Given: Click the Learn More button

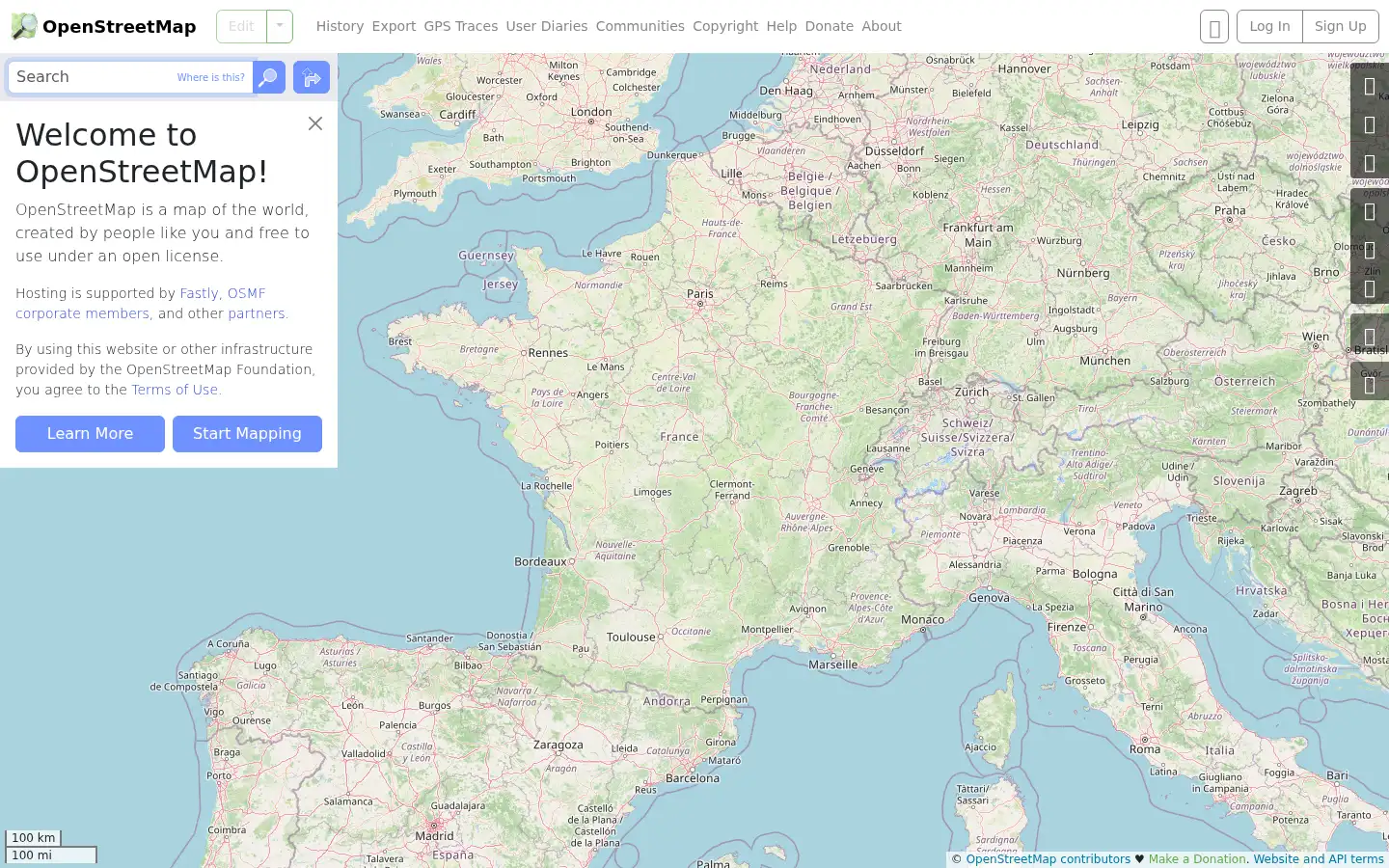Looking at the screenshot, I should click(90, 434).
